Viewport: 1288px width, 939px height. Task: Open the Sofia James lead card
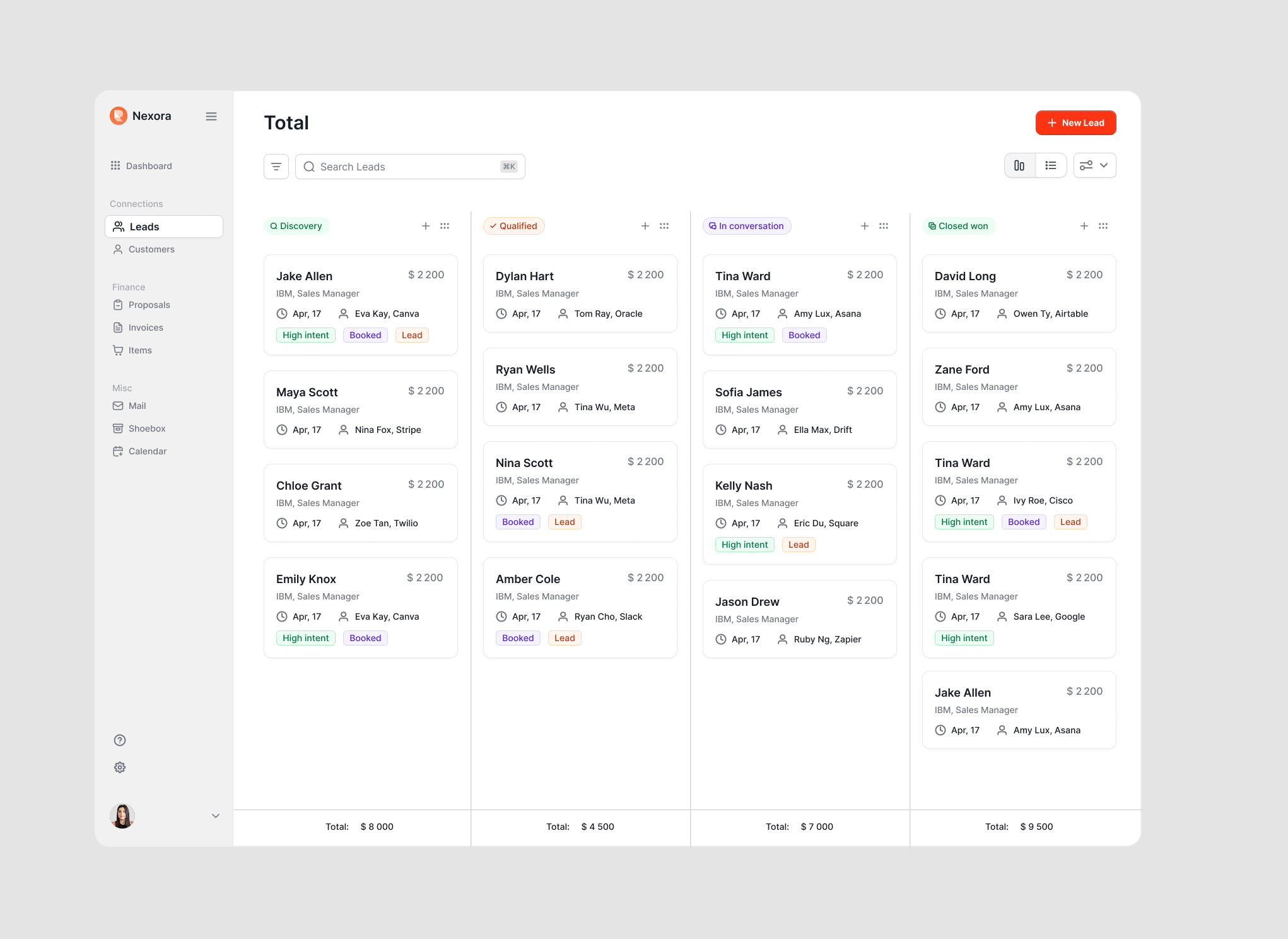click(800, 410)
